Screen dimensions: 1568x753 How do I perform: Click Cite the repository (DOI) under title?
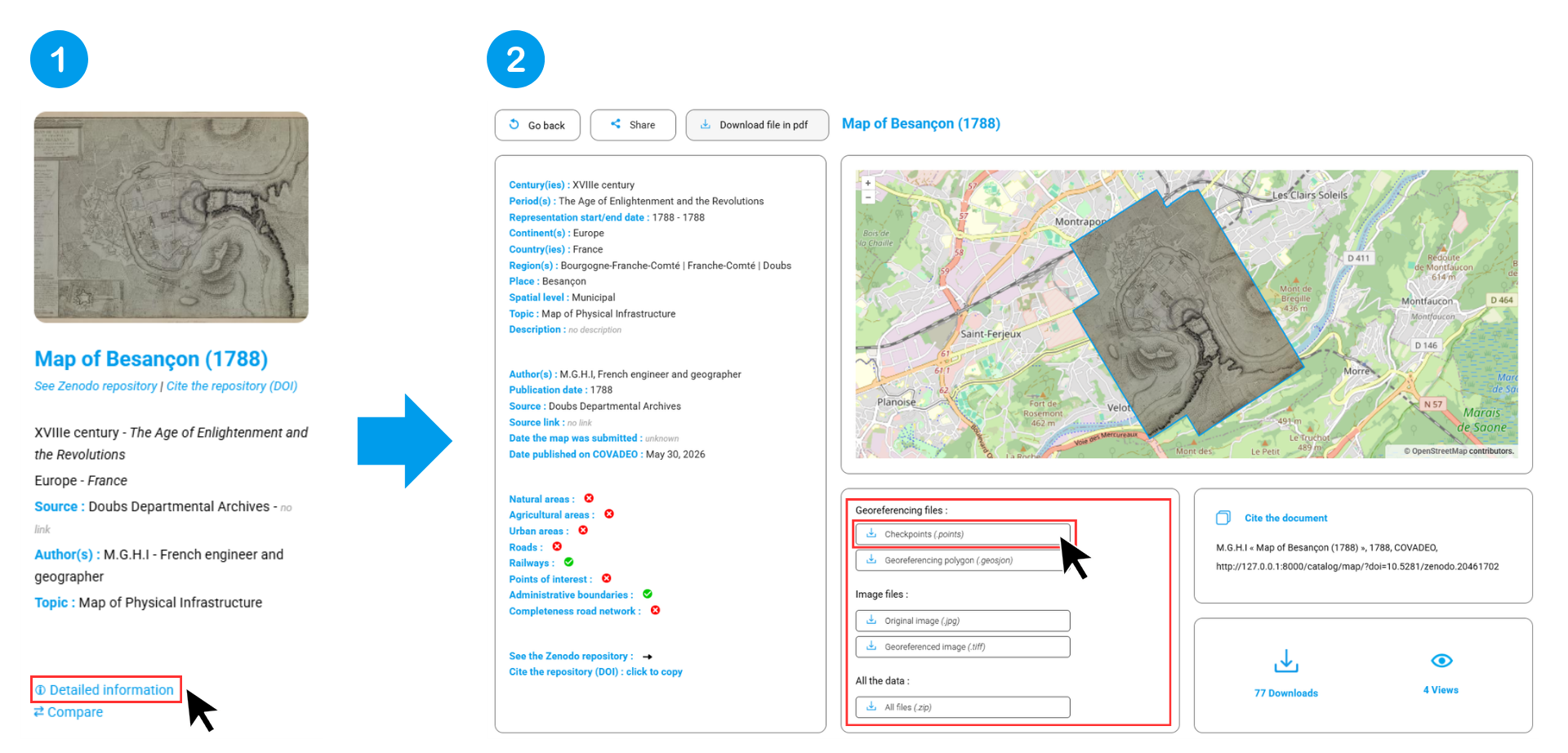pyautogui.click(x=232, y=386)
